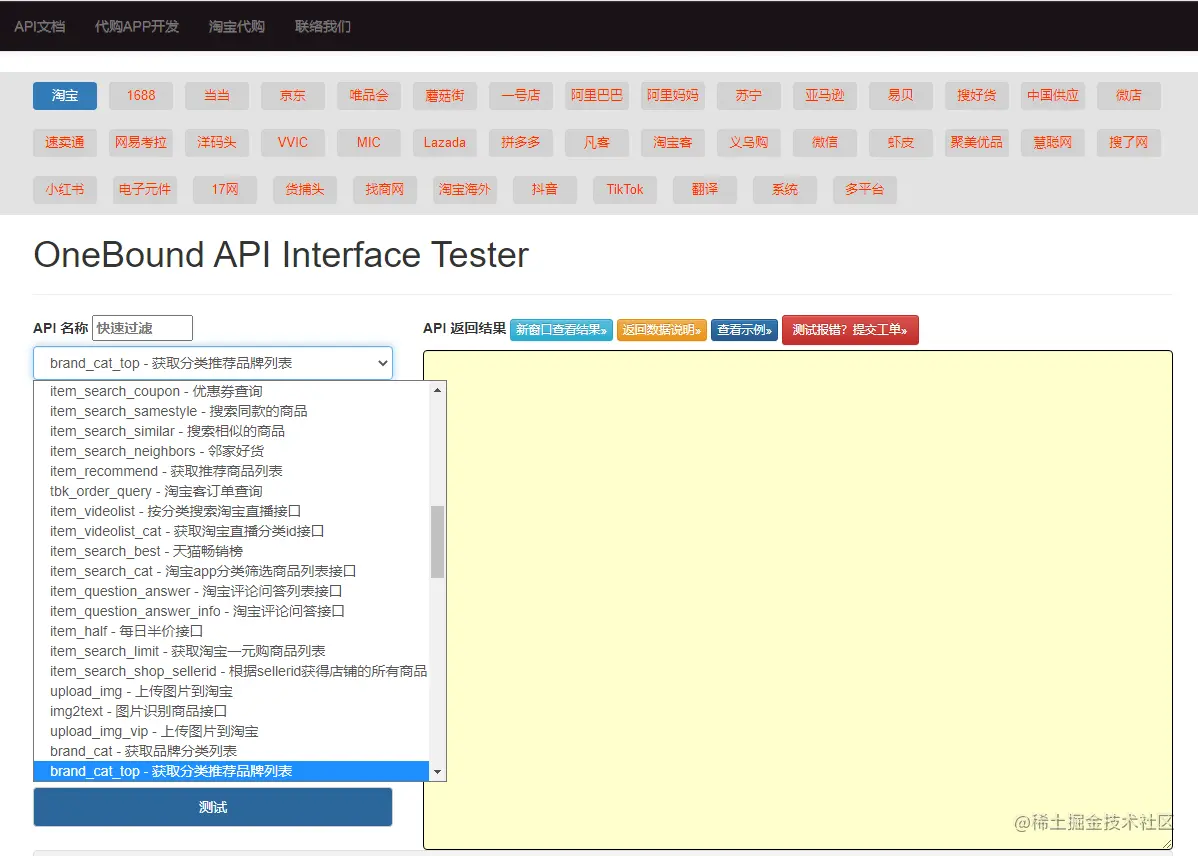Image resolution: width=1198 pixels, height=856 pixels.
Task: Open 代购APP开发 in top navigation
Action: coord(137,27)
